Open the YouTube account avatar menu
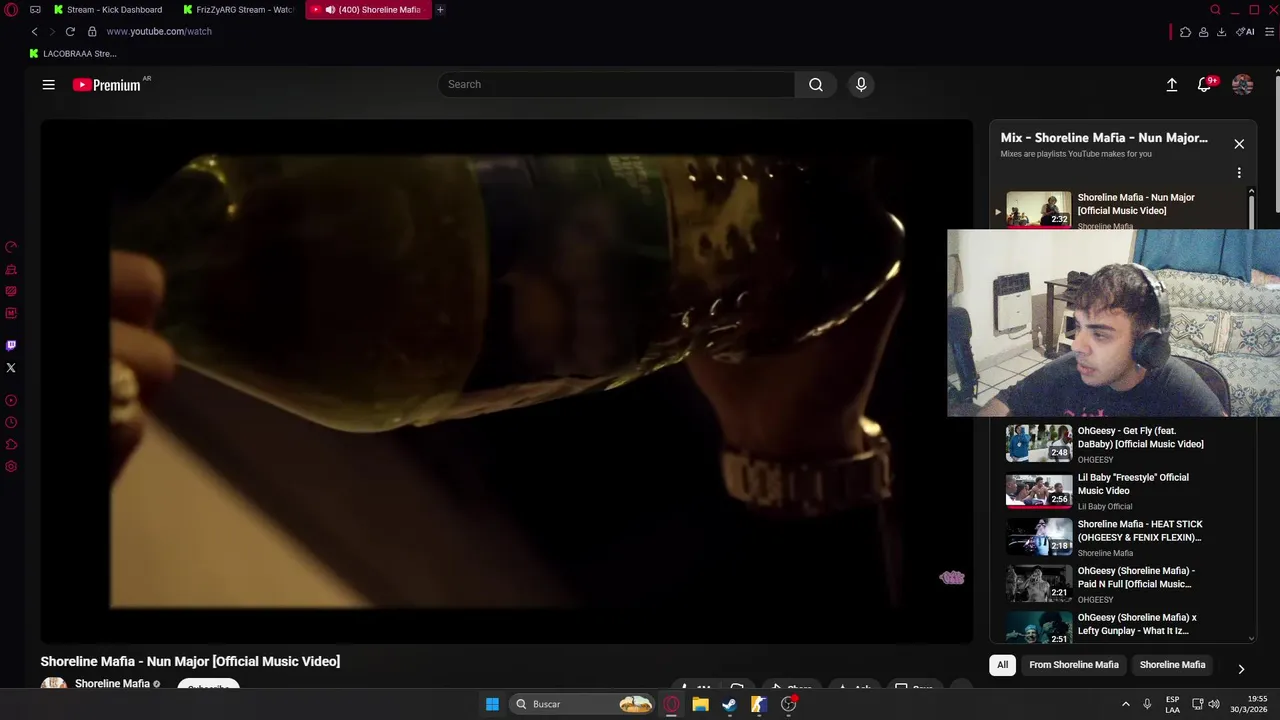 pos(1242,85)
